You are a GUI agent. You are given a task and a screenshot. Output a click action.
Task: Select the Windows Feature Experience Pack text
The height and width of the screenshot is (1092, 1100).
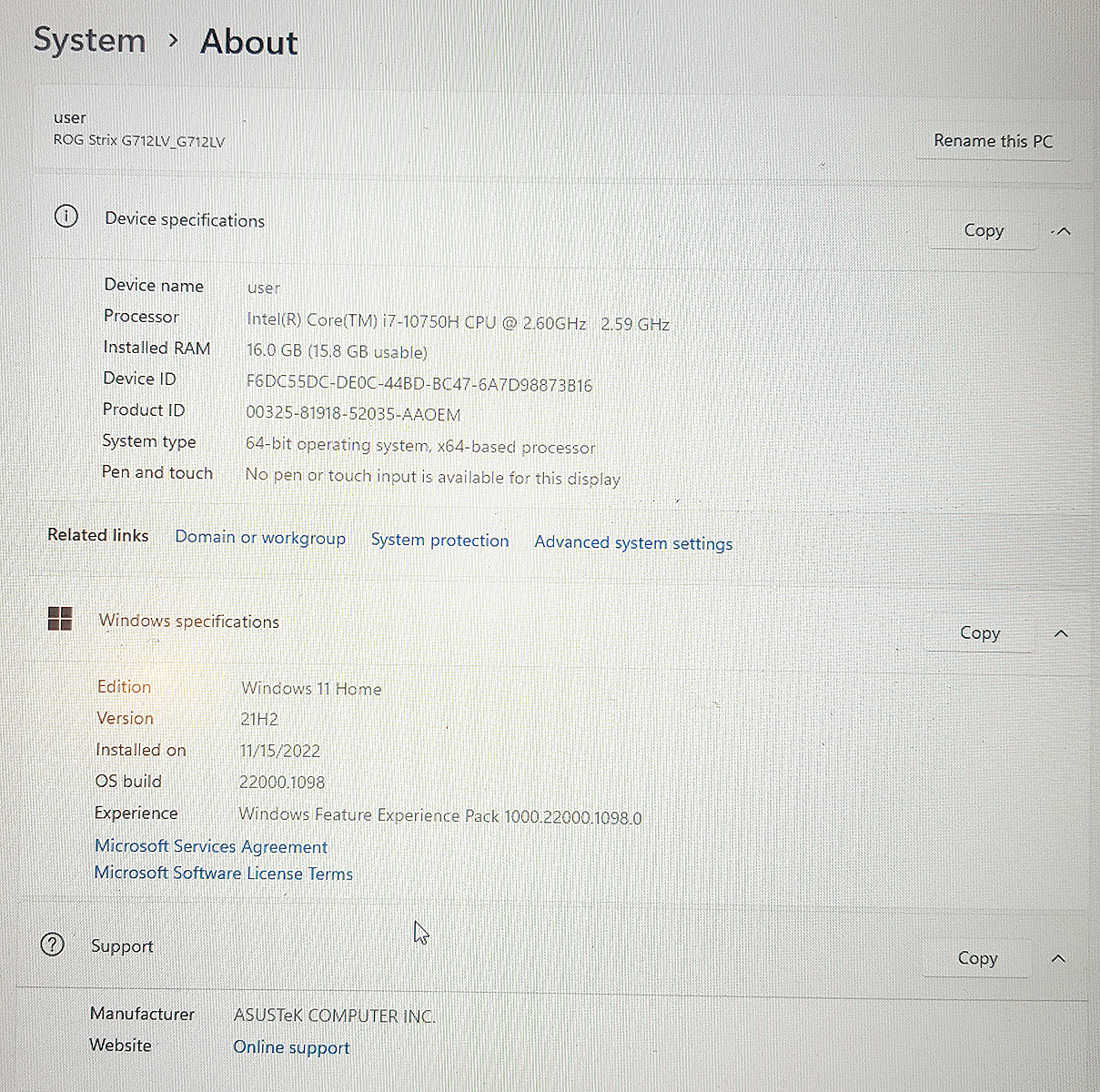coord(440,816)
